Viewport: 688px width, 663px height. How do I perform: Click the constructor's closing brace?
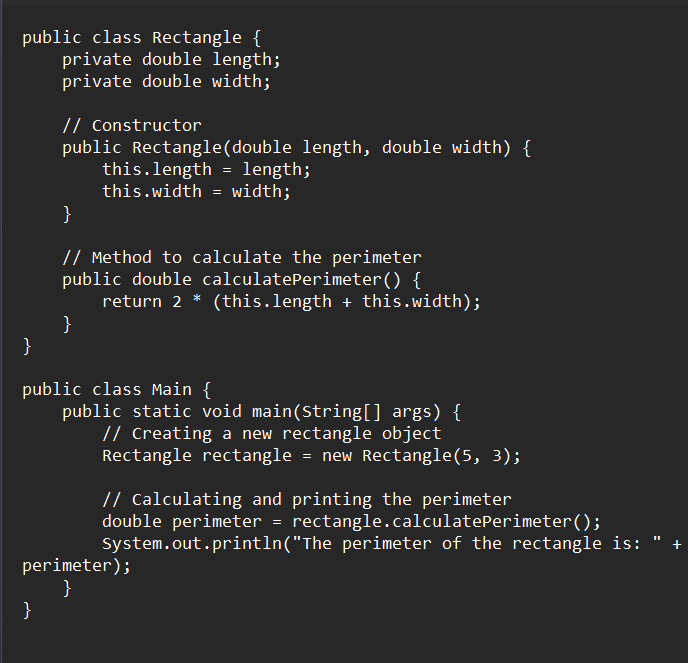click(x=67, y=214)
